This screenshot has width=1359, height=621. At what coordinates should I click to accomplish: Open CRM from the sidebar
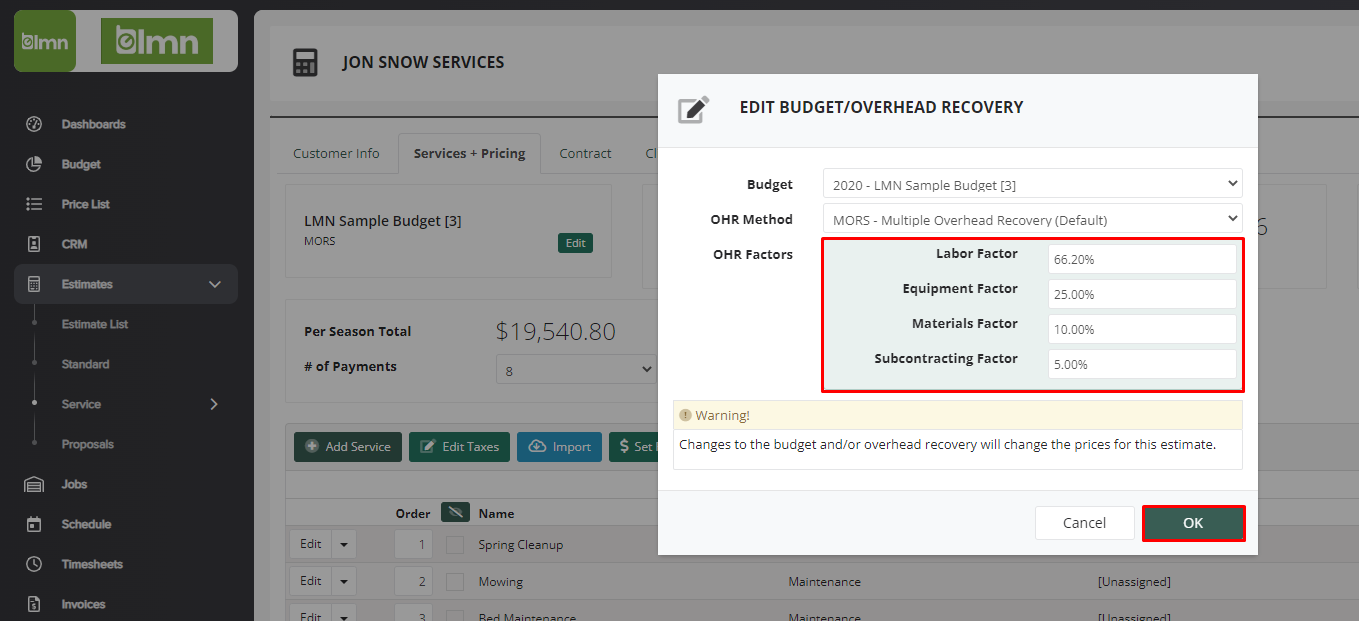coord(74,244)
